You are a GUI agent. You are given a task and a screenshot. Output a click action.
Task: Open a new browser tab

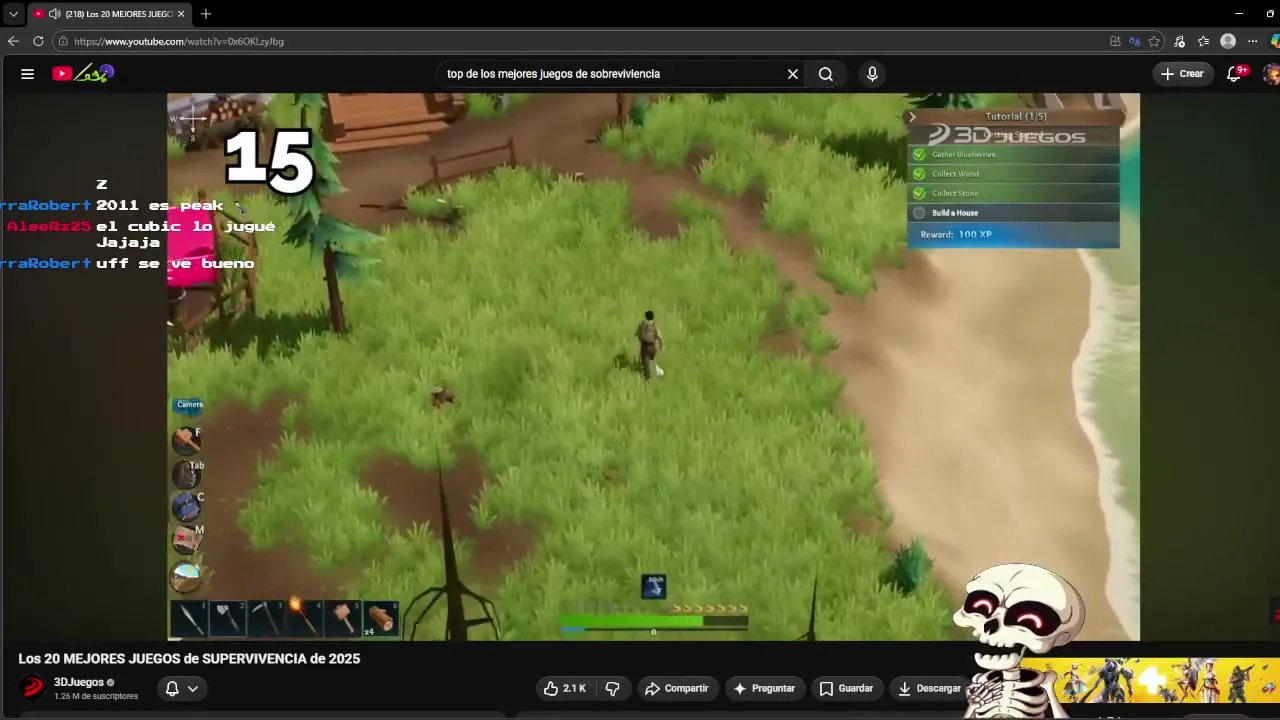tap(206, 14)
